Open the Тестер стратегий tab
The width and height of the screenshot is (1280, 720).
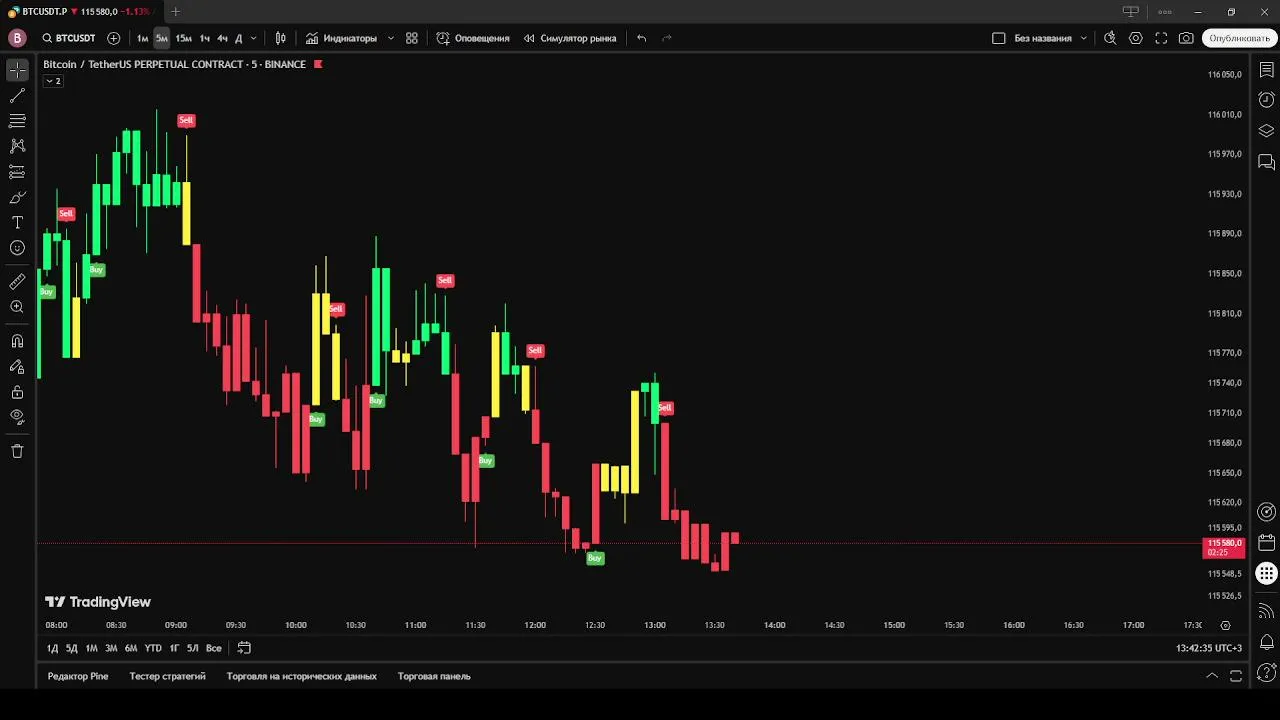coord(167,676)
